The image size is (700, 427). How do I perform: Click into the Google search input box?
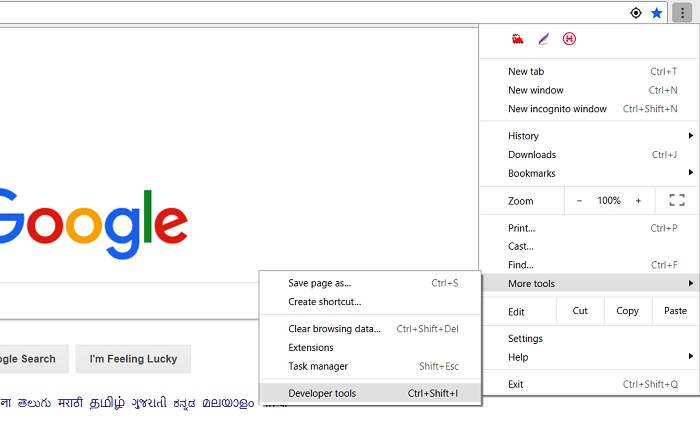click(x=129, y=301)
